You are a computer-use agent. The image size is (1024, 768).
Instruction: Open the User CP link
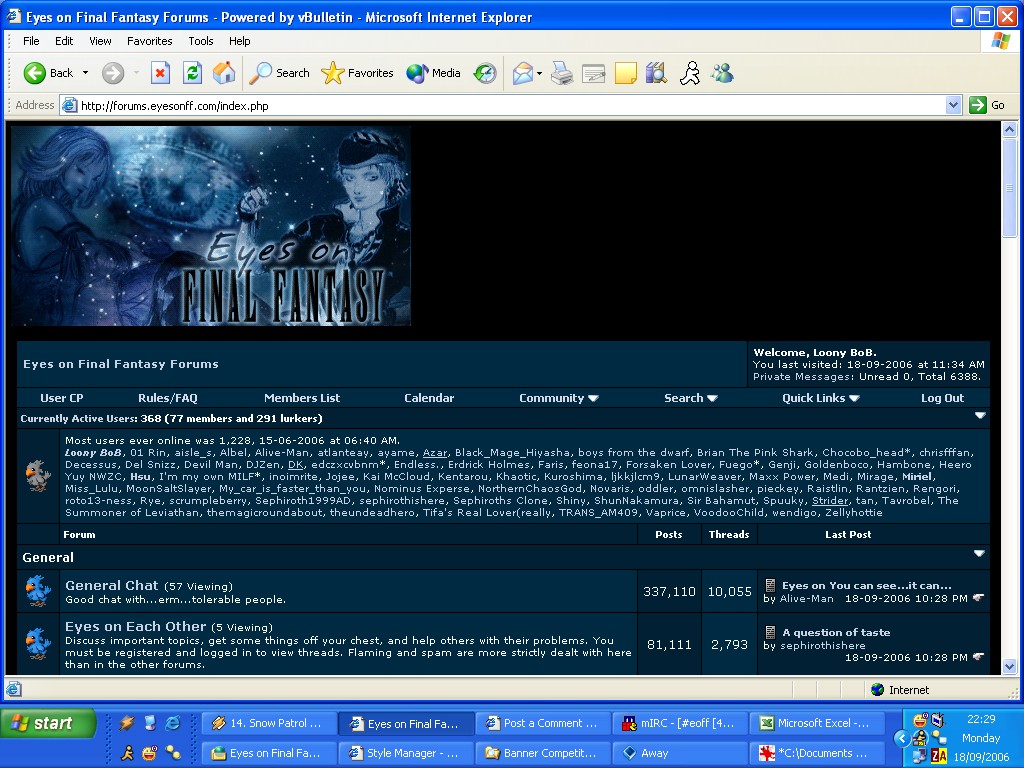62,398
